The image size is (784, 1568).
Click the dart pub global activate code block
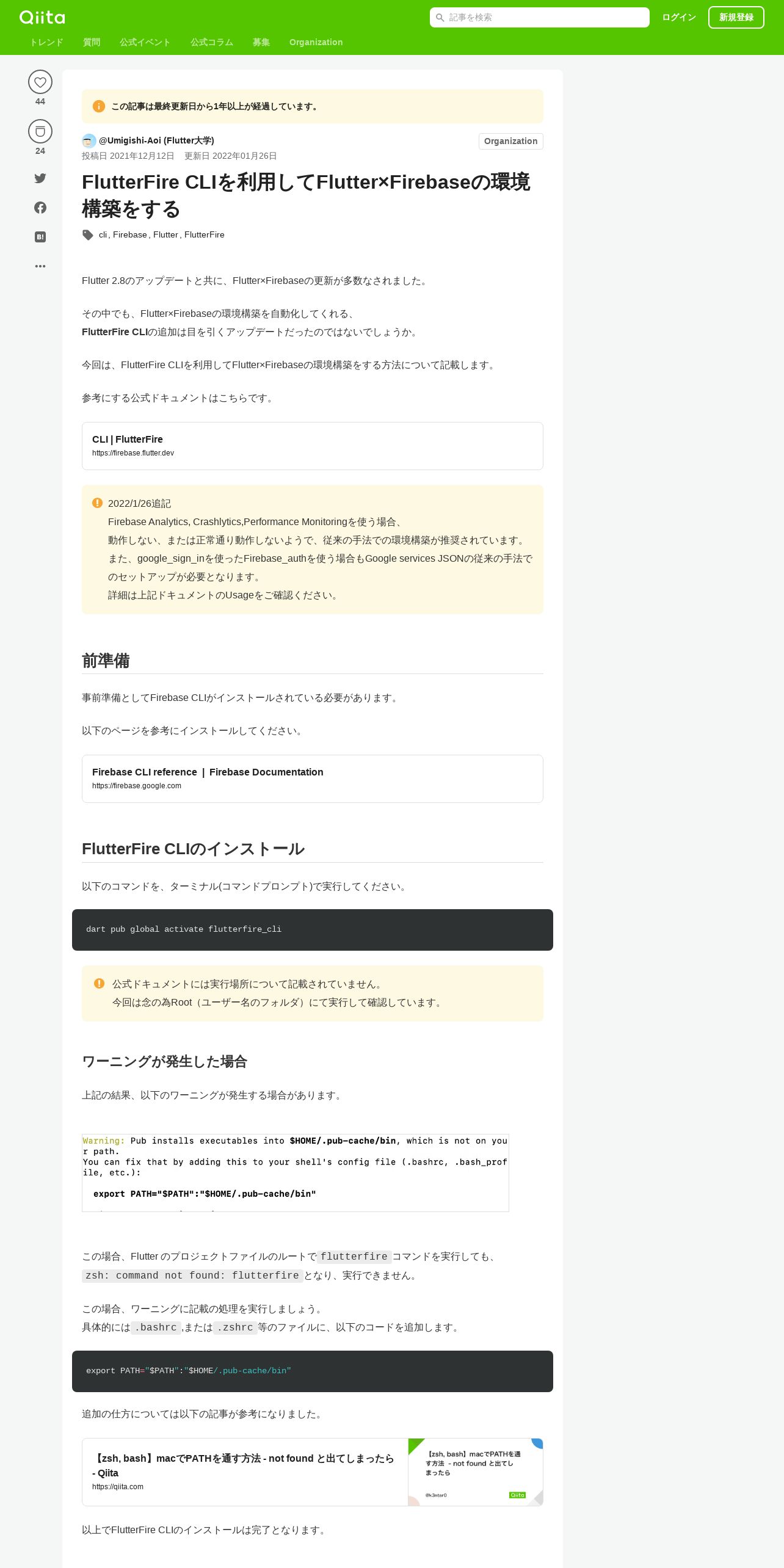(313, 930)
